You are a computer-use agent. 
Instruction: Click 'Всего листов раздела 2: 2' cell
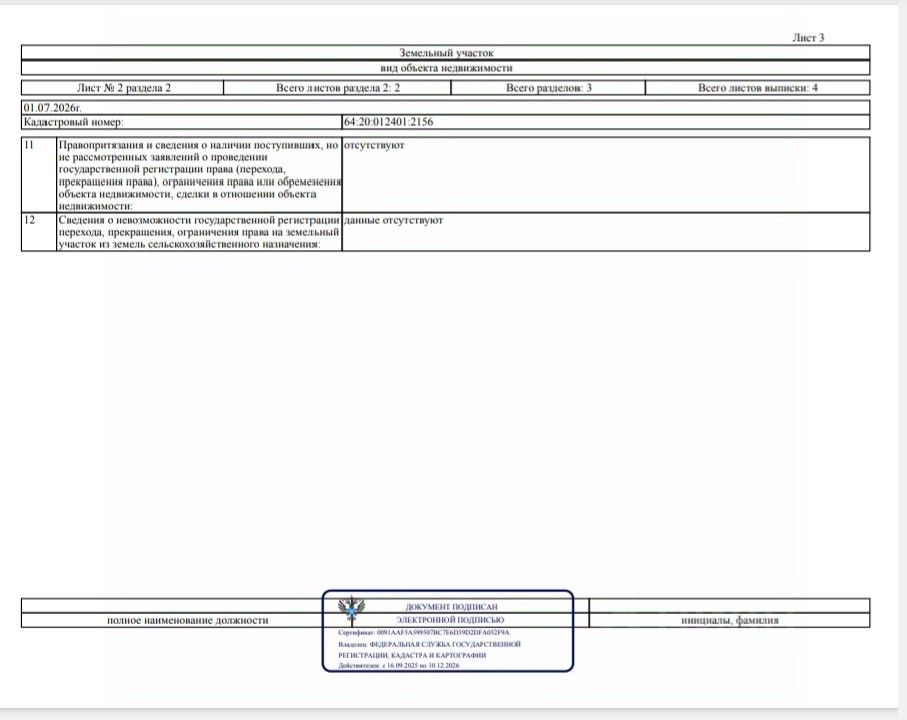[337, 88]
